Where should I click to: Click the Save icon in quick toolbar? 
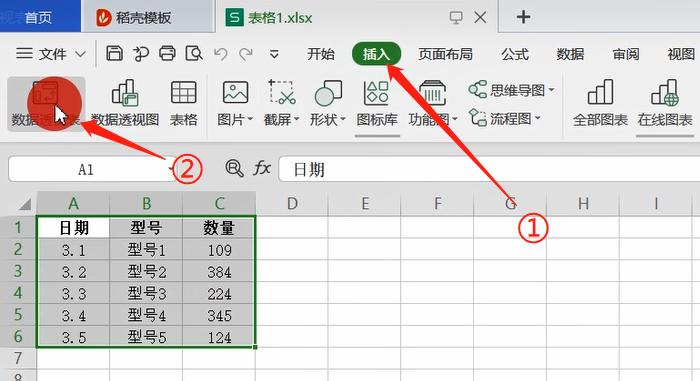114,54
